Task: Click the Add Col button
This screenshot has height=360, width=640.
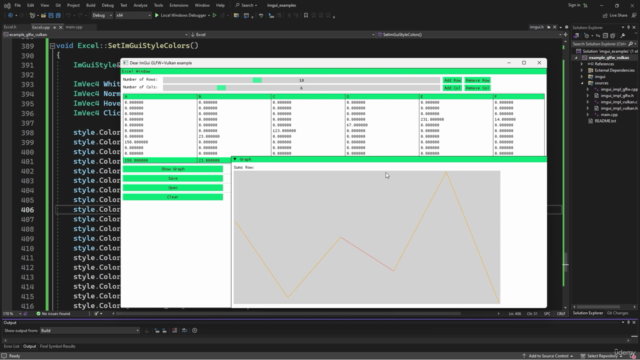Action: [452, 88]
